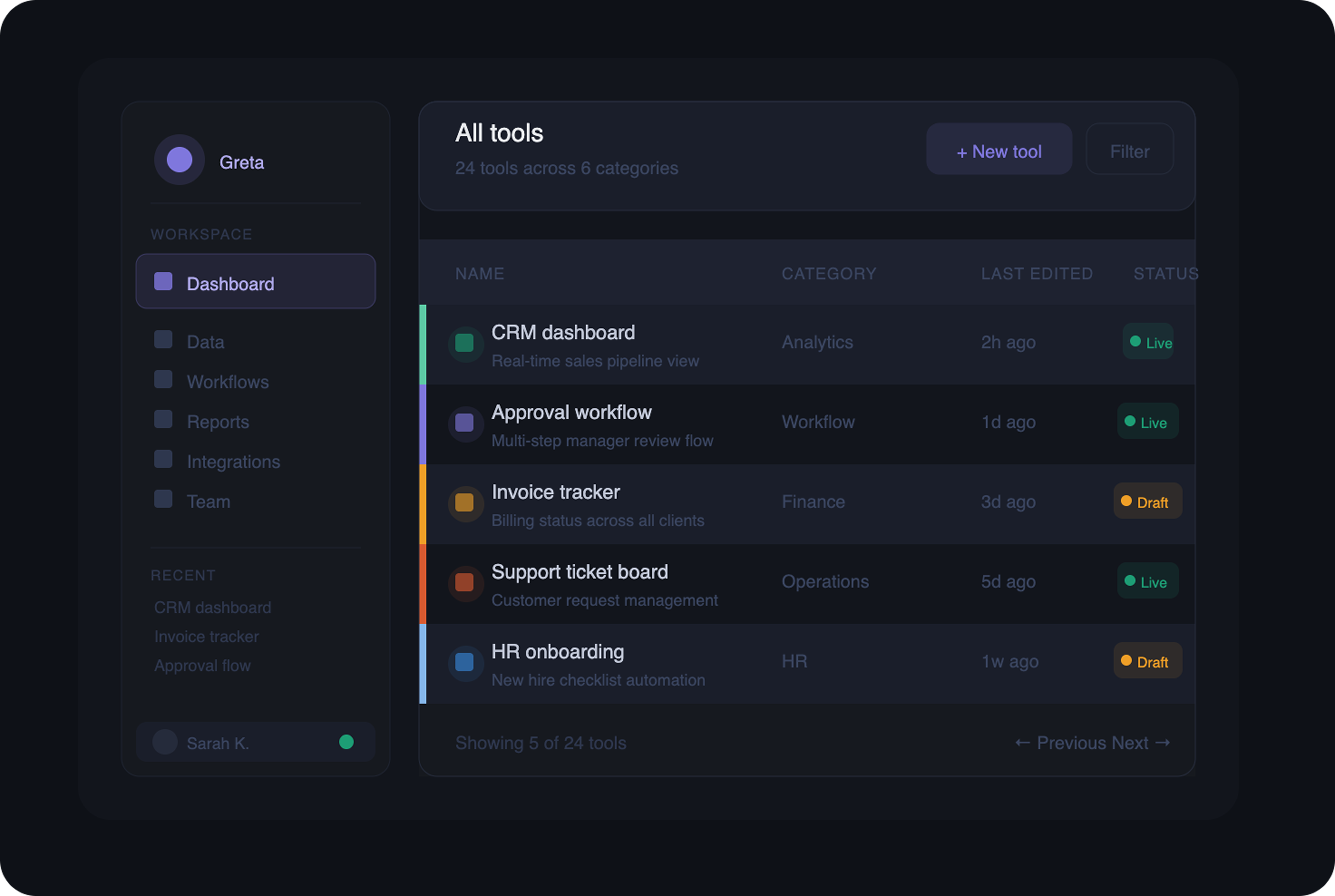Screen dimensions: 1335x896
Task: Open the Reports section
Action: [218, 422]
